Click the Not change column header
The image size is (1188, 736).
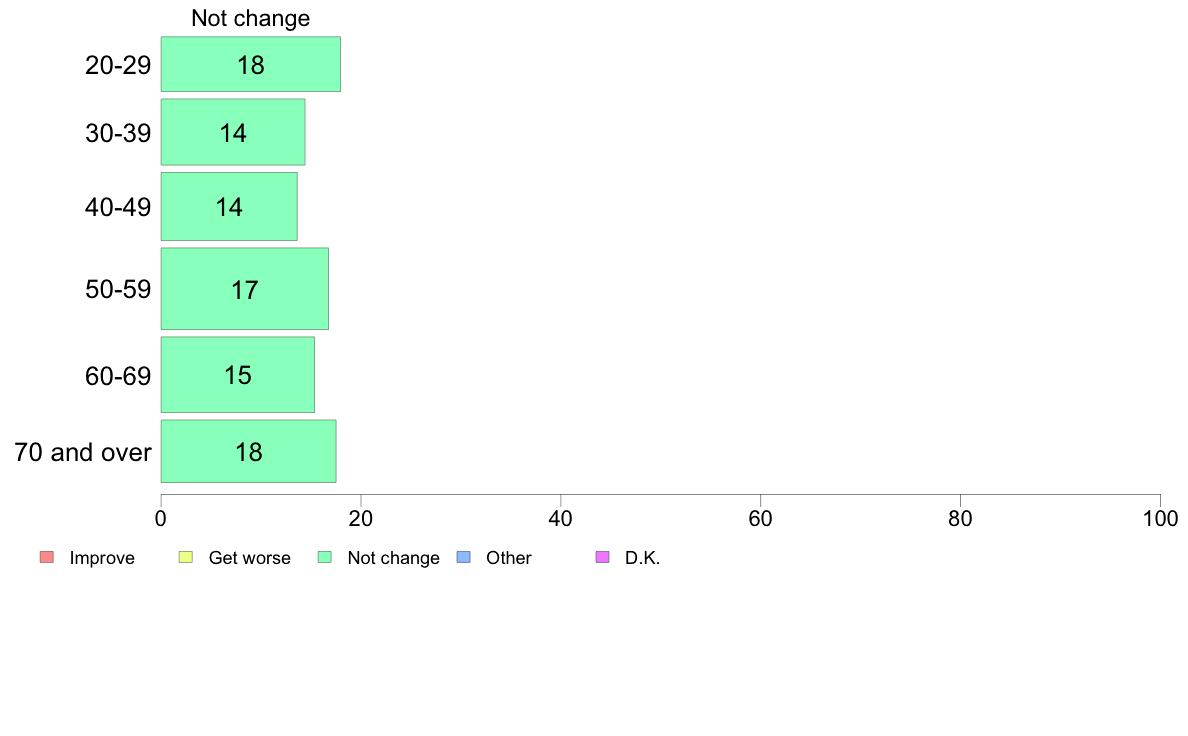point(251,18)
